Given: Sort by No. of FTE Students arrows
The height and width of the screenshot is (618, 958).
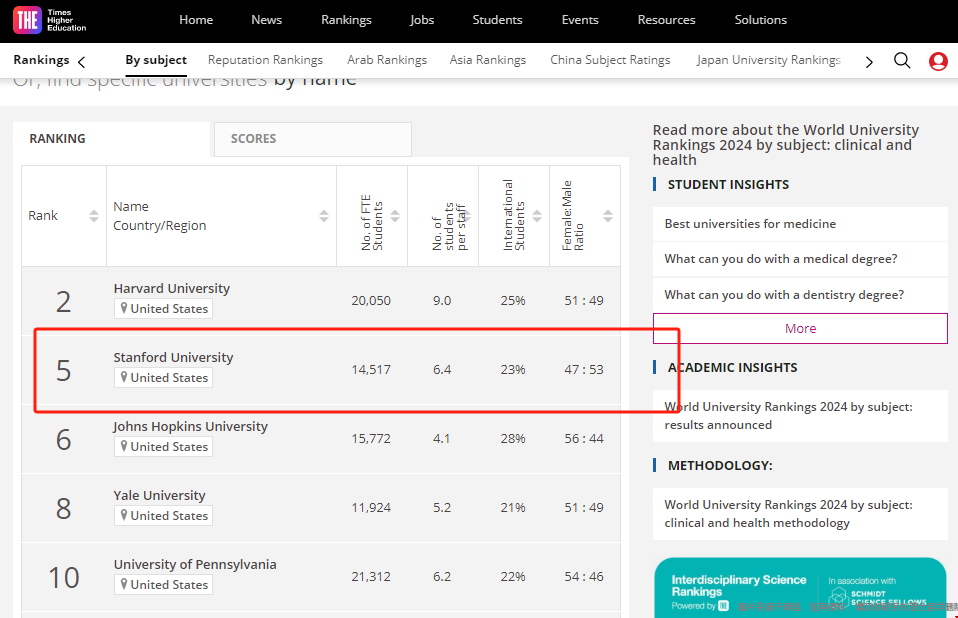Looking at the screenshot, I should coord(395,216).
